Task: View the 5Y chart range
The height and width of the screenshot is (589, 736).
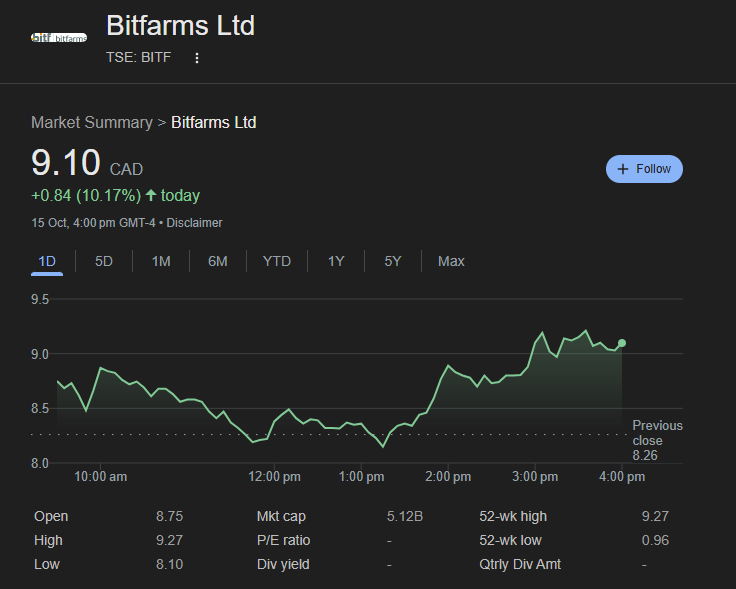Action: click(x=393, y=261)
